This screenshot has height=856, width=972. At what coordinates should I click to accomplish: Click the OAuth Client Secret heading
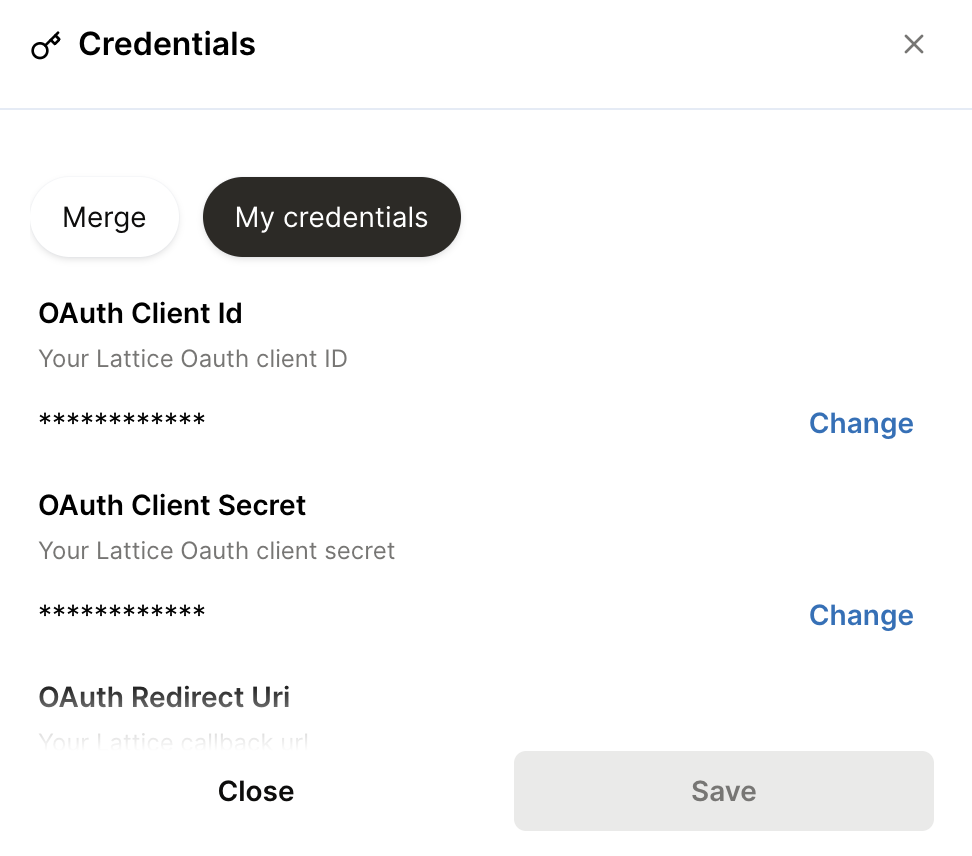[172, 505]
